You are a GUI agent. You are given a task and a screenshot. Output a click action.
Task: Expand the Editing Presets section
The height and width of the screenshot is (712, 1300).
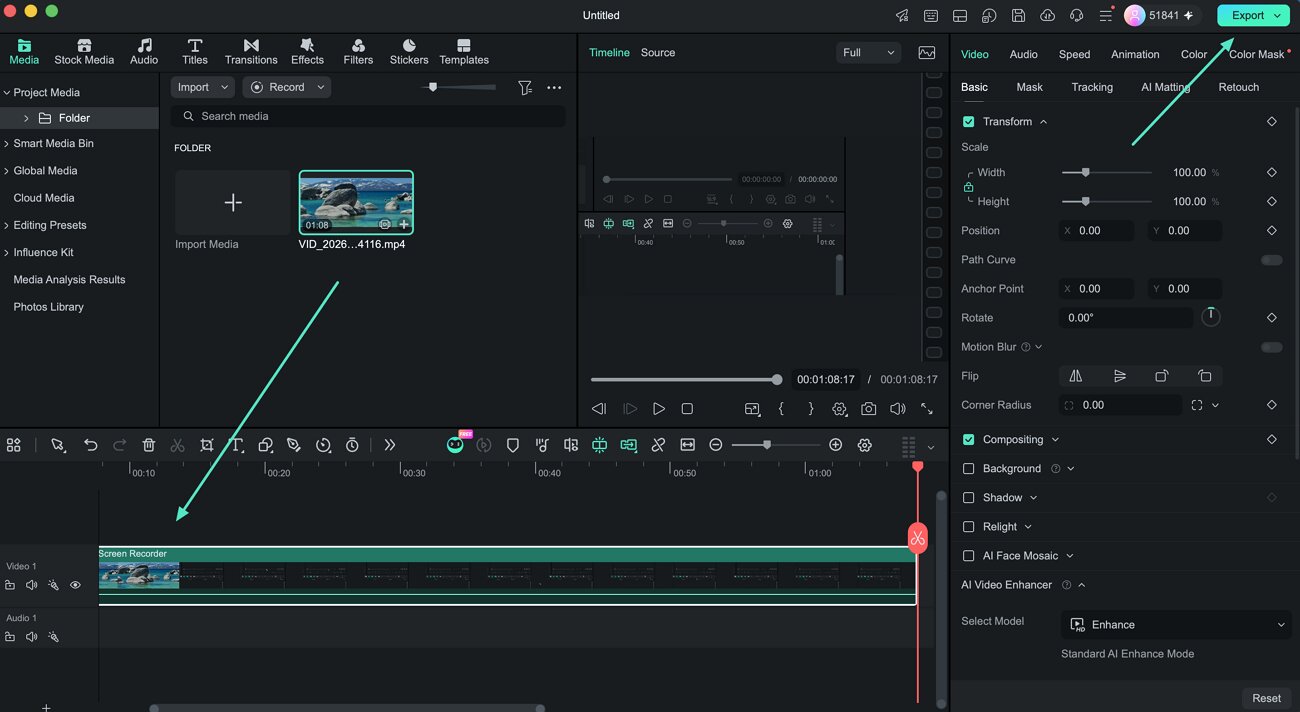[6, 225]
